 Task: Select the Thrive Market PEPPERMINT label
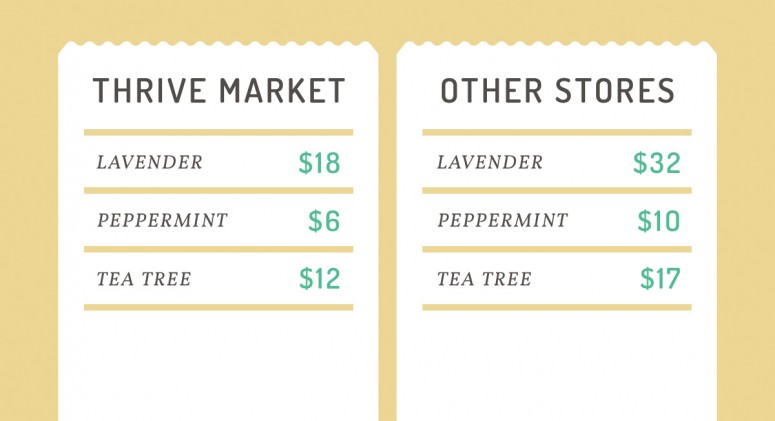162,220
